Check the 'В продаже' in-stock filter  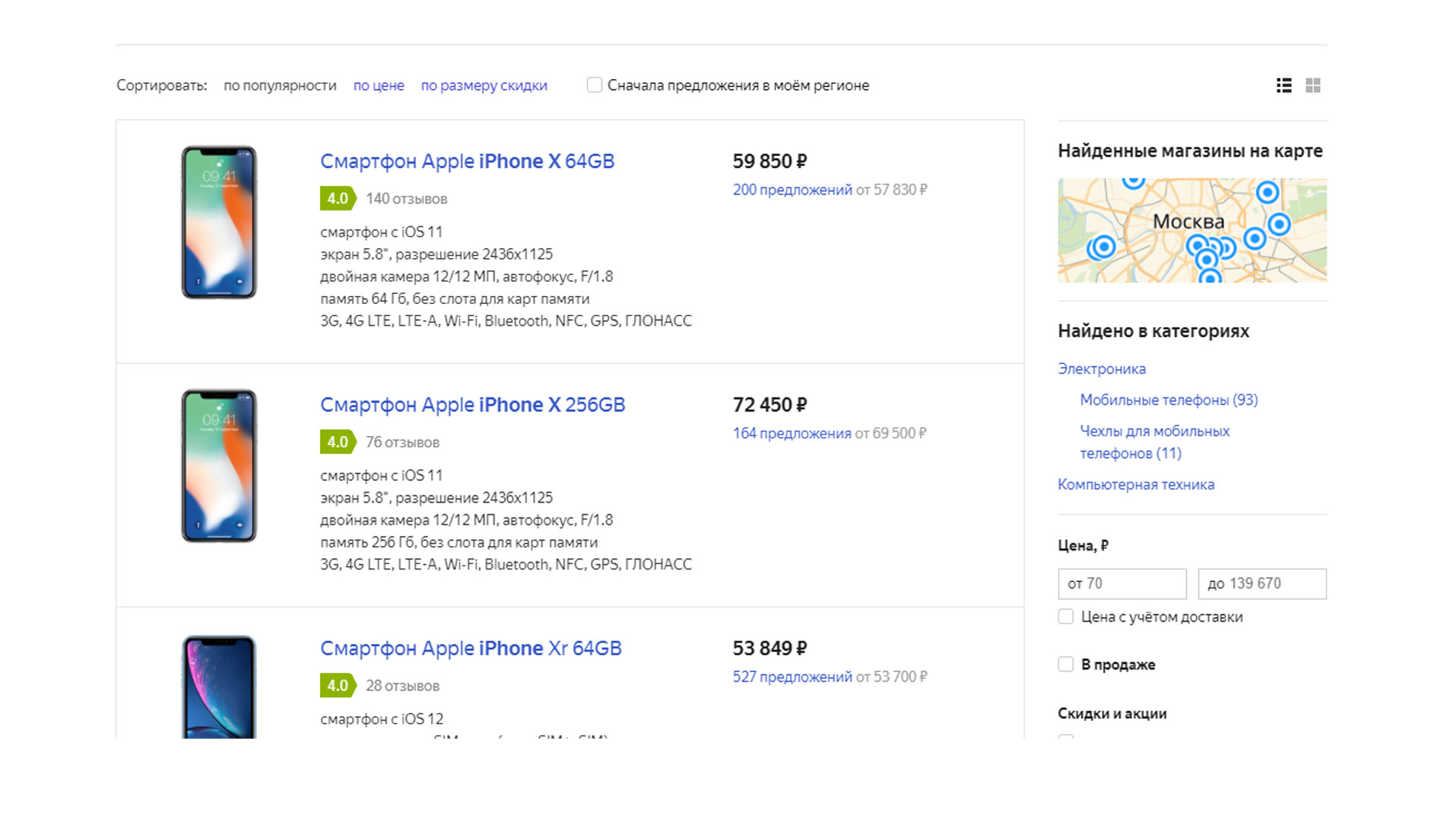pos(1065,664)
